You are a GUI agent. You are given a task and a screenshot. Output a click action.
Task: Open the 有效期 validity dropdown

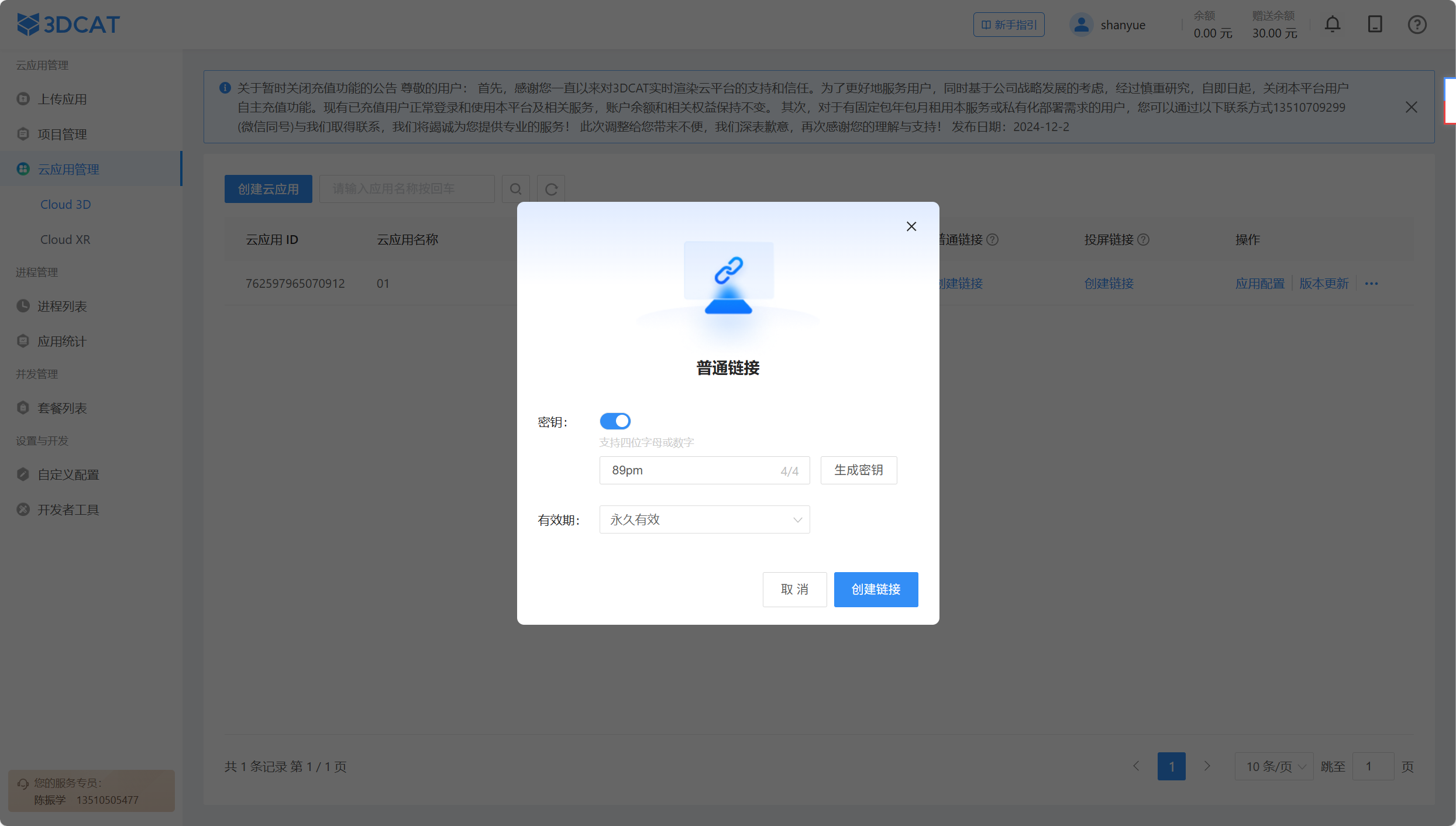(704, 519)
